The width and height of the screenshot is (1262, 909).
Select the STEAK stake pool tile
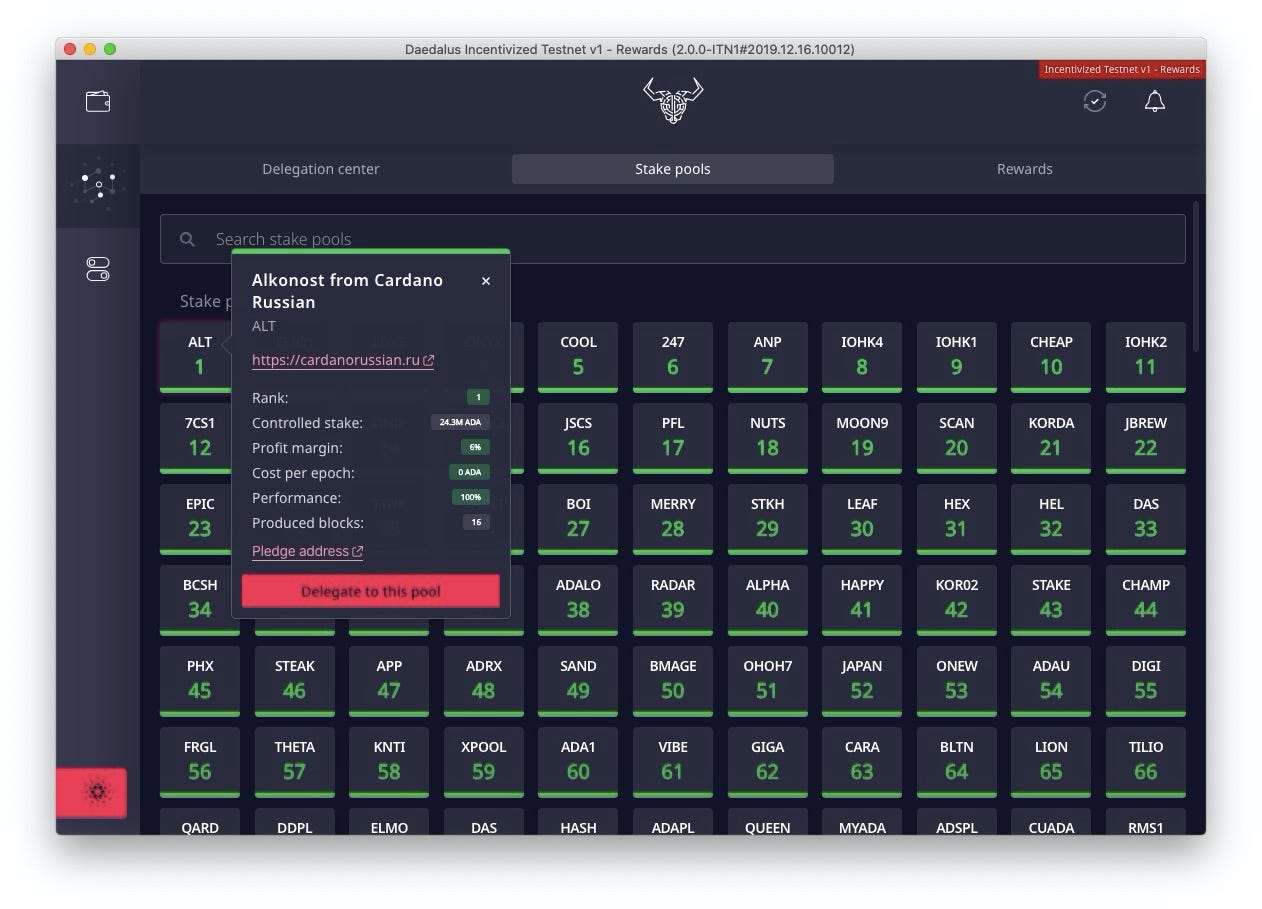294,681
